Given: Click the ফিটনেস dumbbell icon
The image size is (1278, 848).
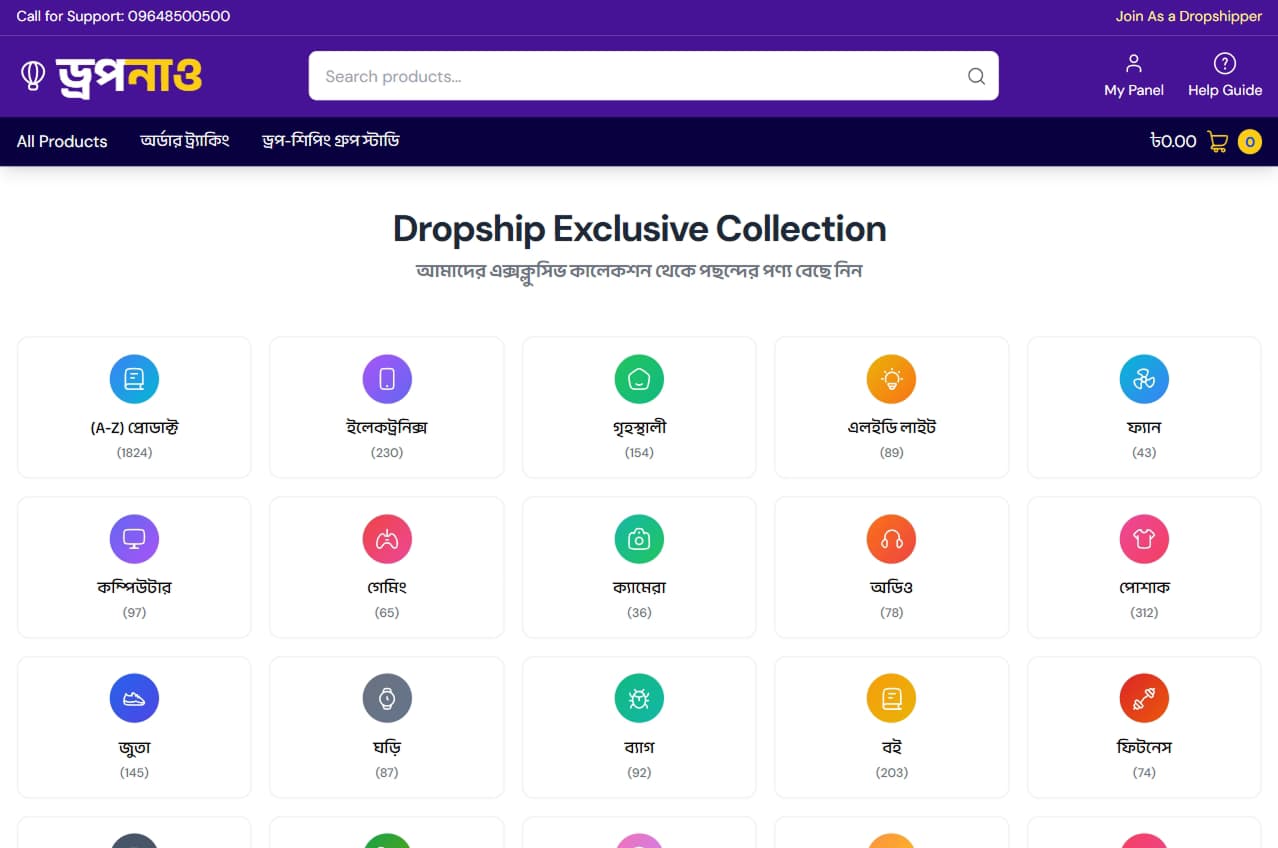Looking at the screenshot, I should tap(1144, 698).
